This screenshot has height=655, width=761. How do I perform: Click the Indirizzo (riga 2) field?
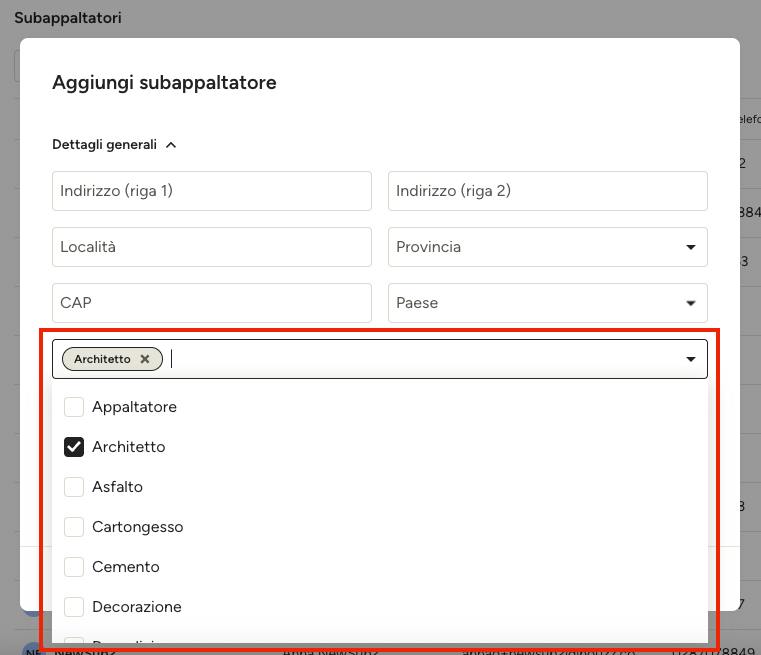click(548, 191)
